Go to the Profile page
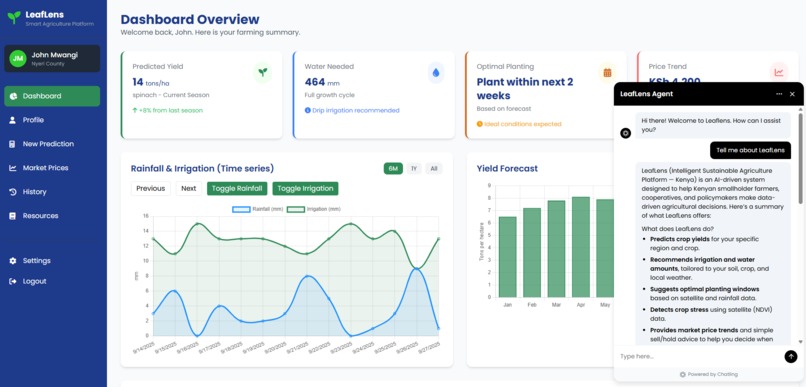The image size is (806, 387). coord(52,120)
